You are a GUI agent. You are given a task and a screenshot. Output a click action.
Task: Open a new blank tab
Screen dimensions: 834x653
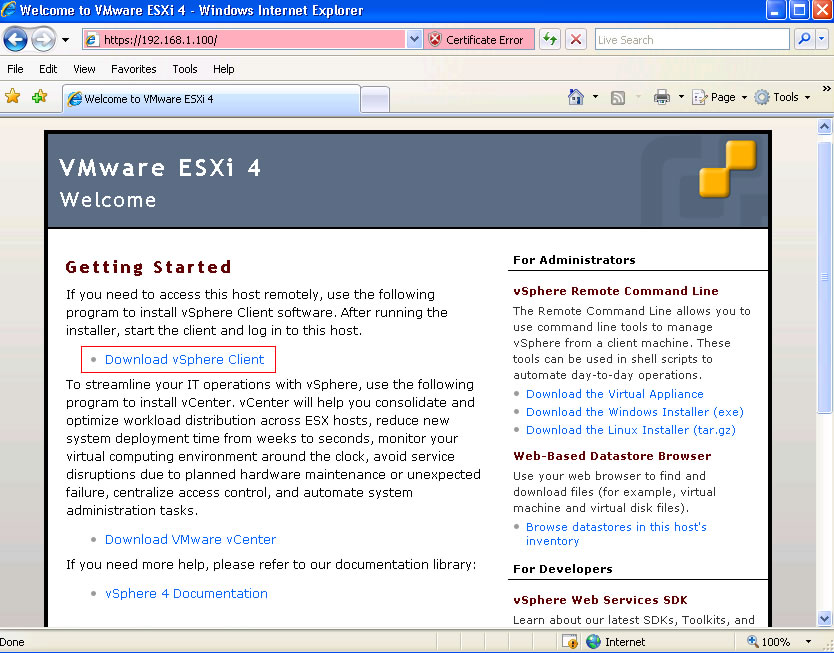375,99
